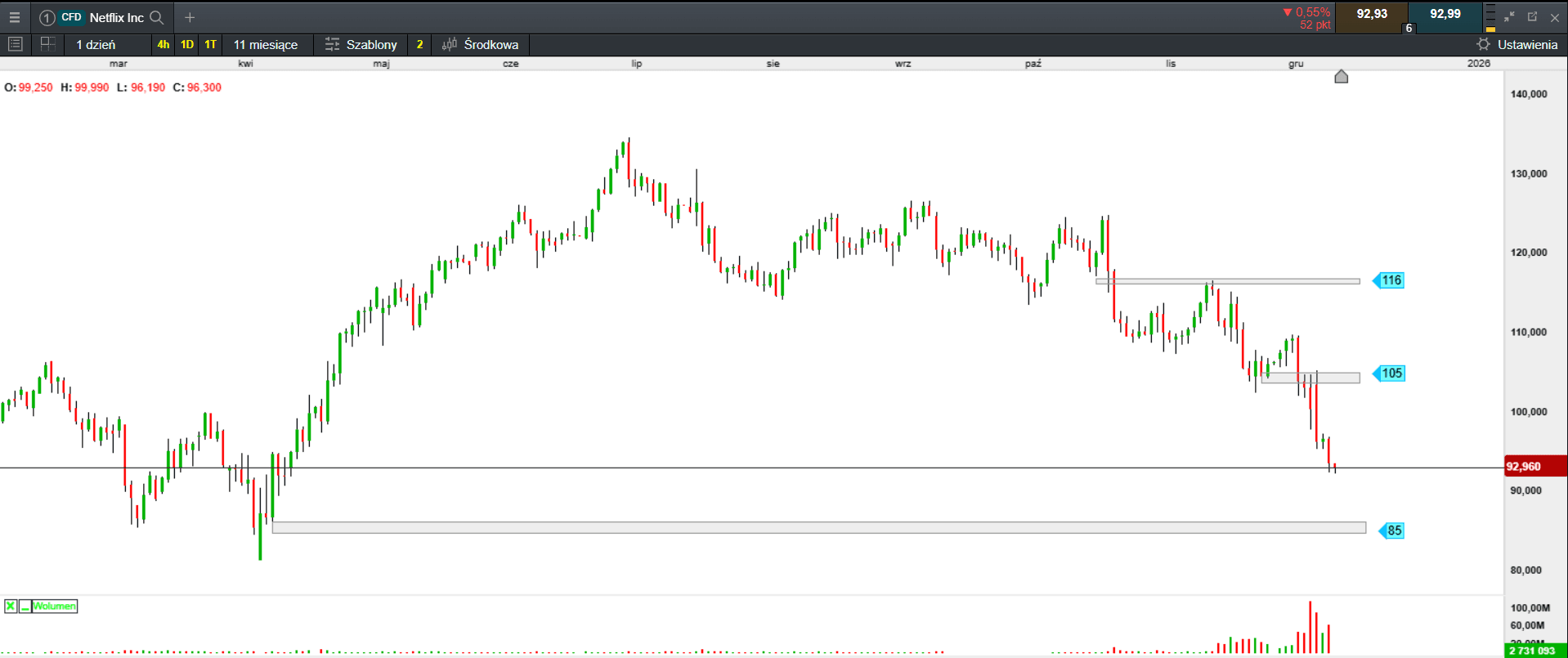Click the 116 price level label
Image resolution: width=1568 pixels, height=658 pixels.
(1391, 280)
